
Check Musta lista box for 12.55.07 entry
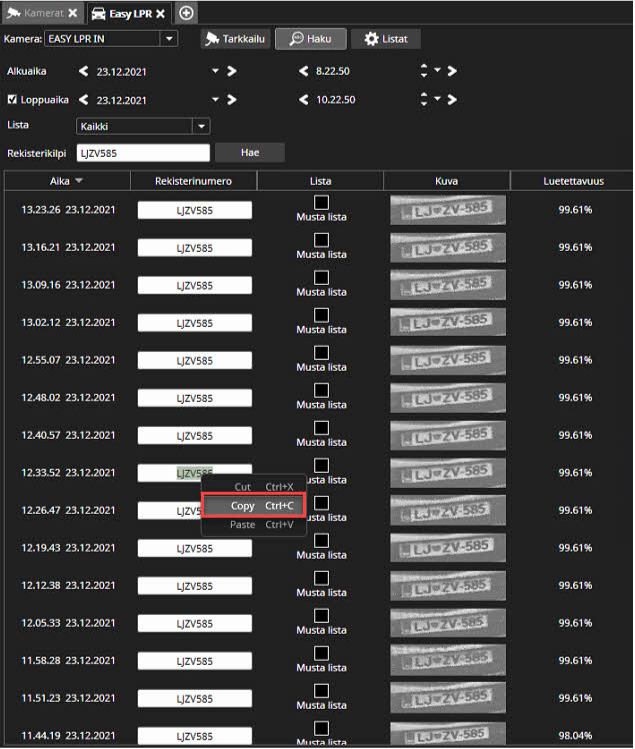(321, 352)
